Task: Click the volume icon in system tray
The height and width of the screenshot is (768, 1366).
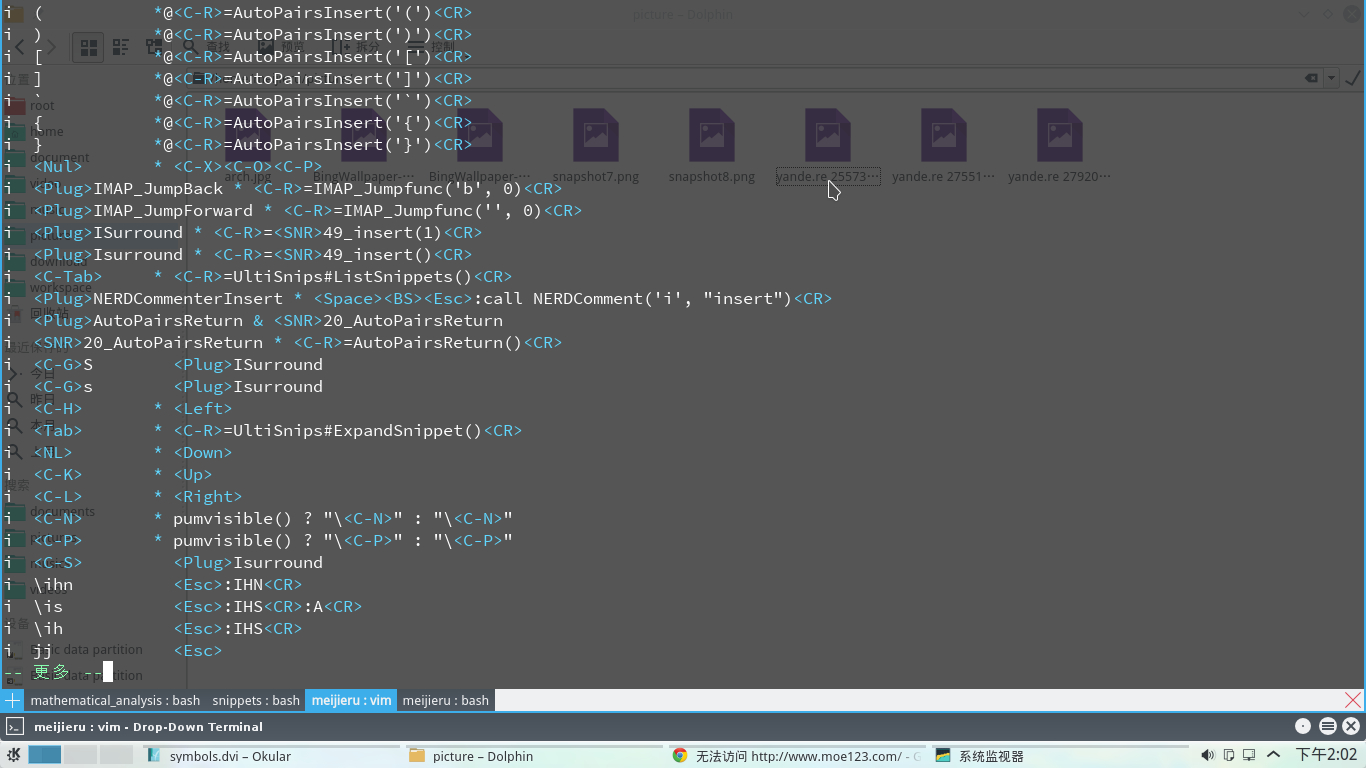Action: click(1207, 756)
